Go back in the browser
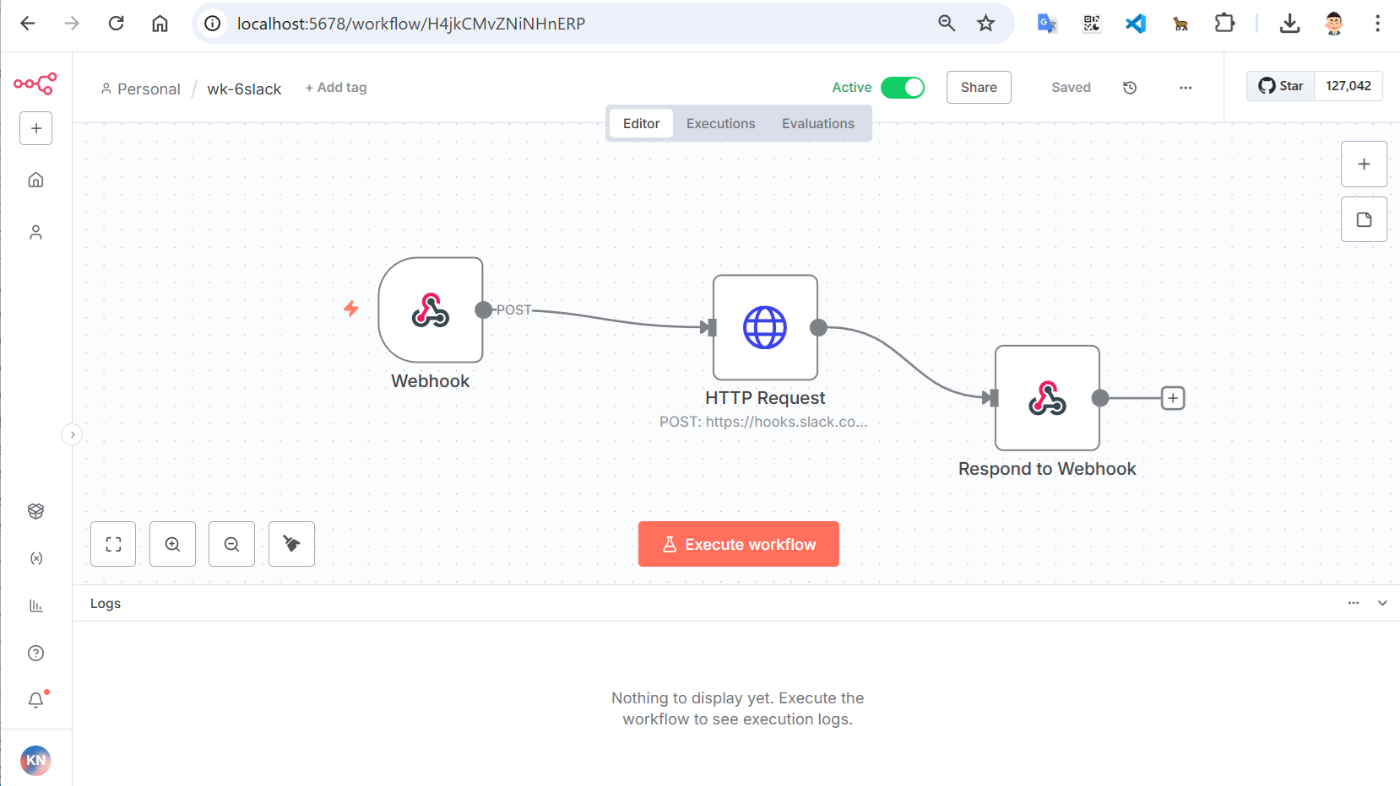This screenshot has width=1400, height=786. [x=27, y=23]
